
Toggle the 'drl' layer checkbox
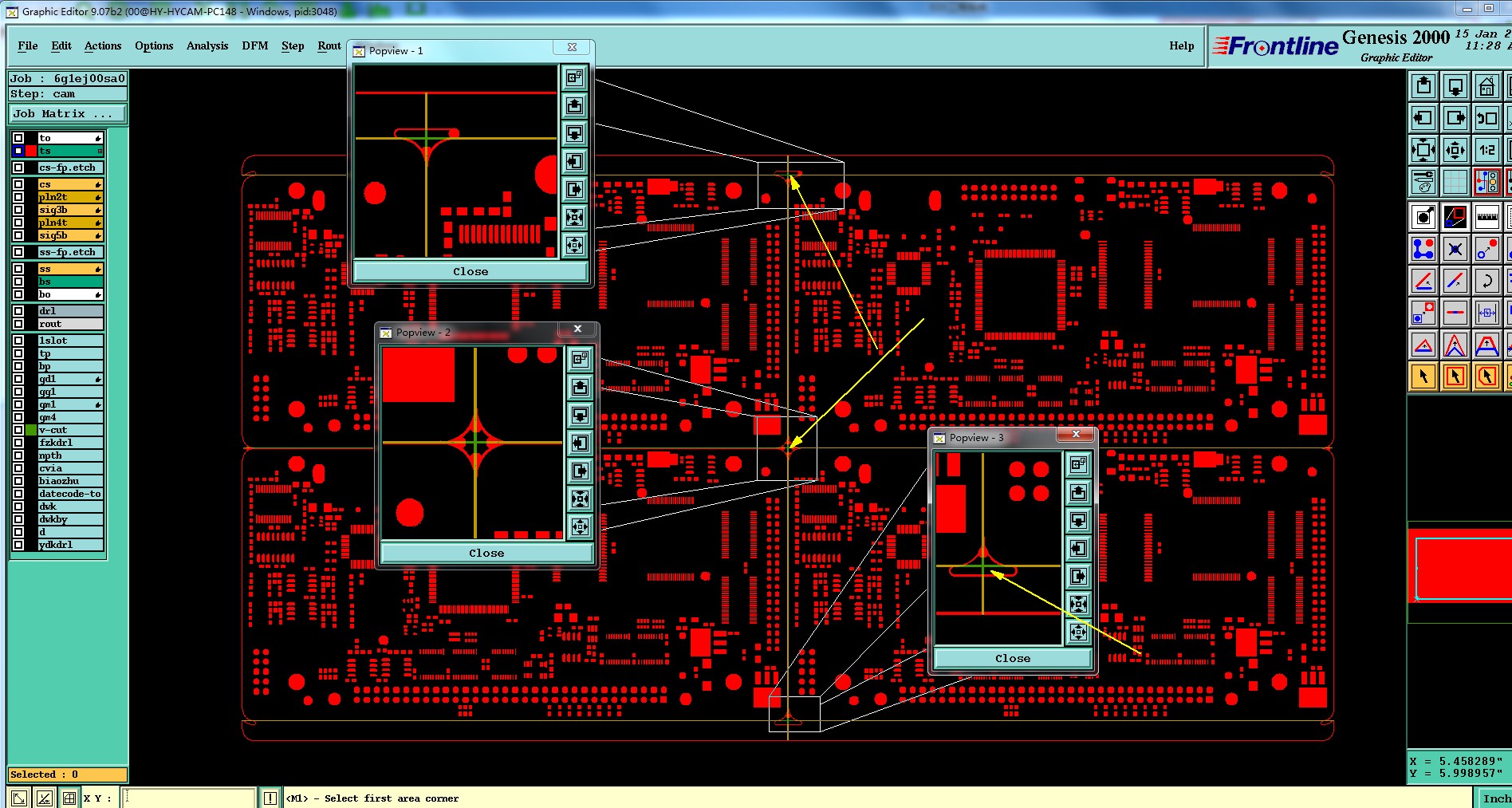[x=18, y=311]
